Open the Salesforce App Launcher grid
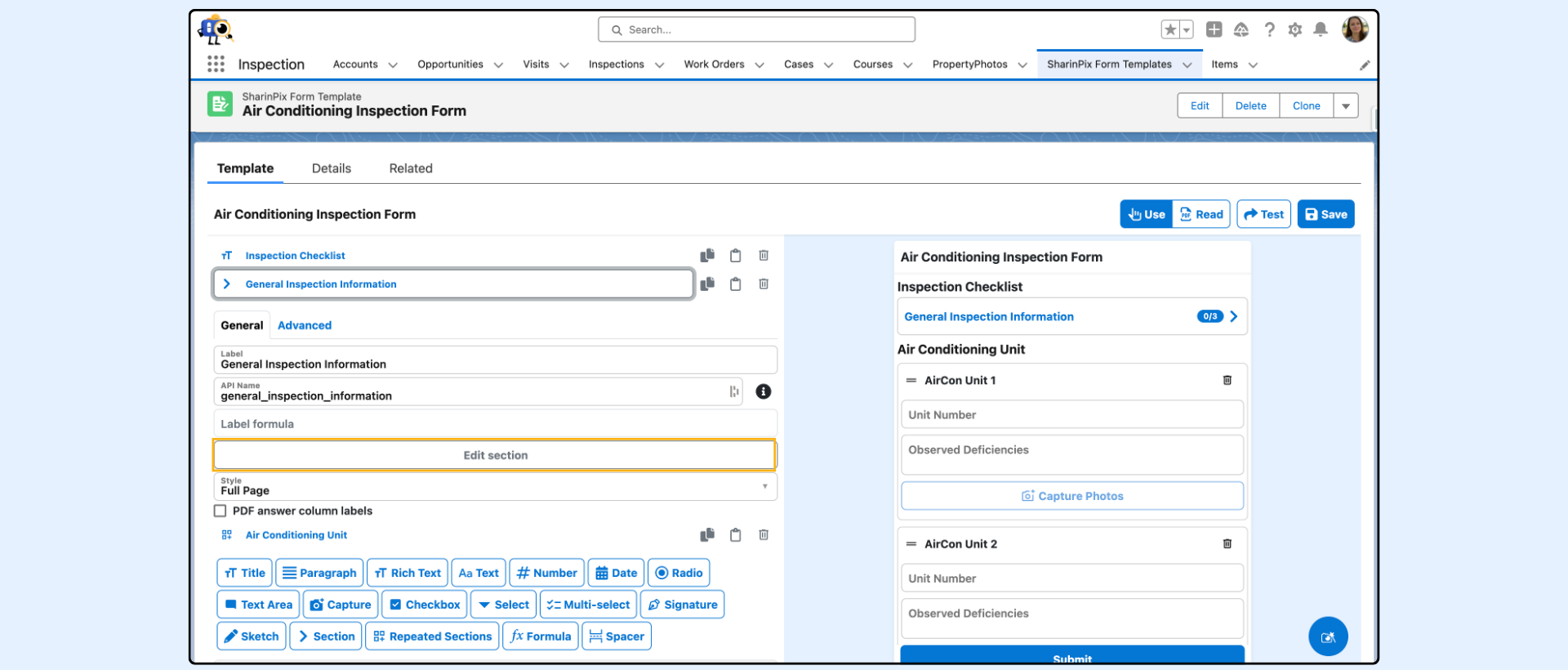The height and width of the screenshot is (670, 1568). [216, 65]
